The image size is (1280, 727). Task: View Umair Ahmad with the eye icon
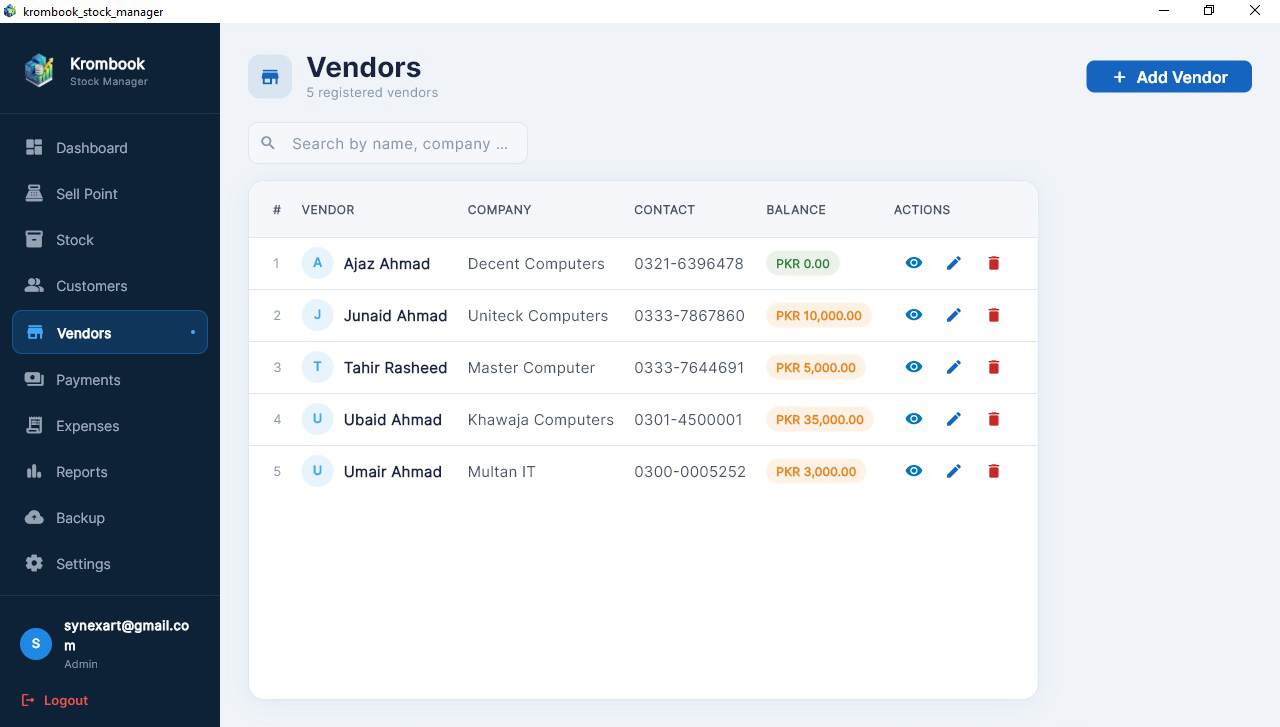(x=913, y=471)
